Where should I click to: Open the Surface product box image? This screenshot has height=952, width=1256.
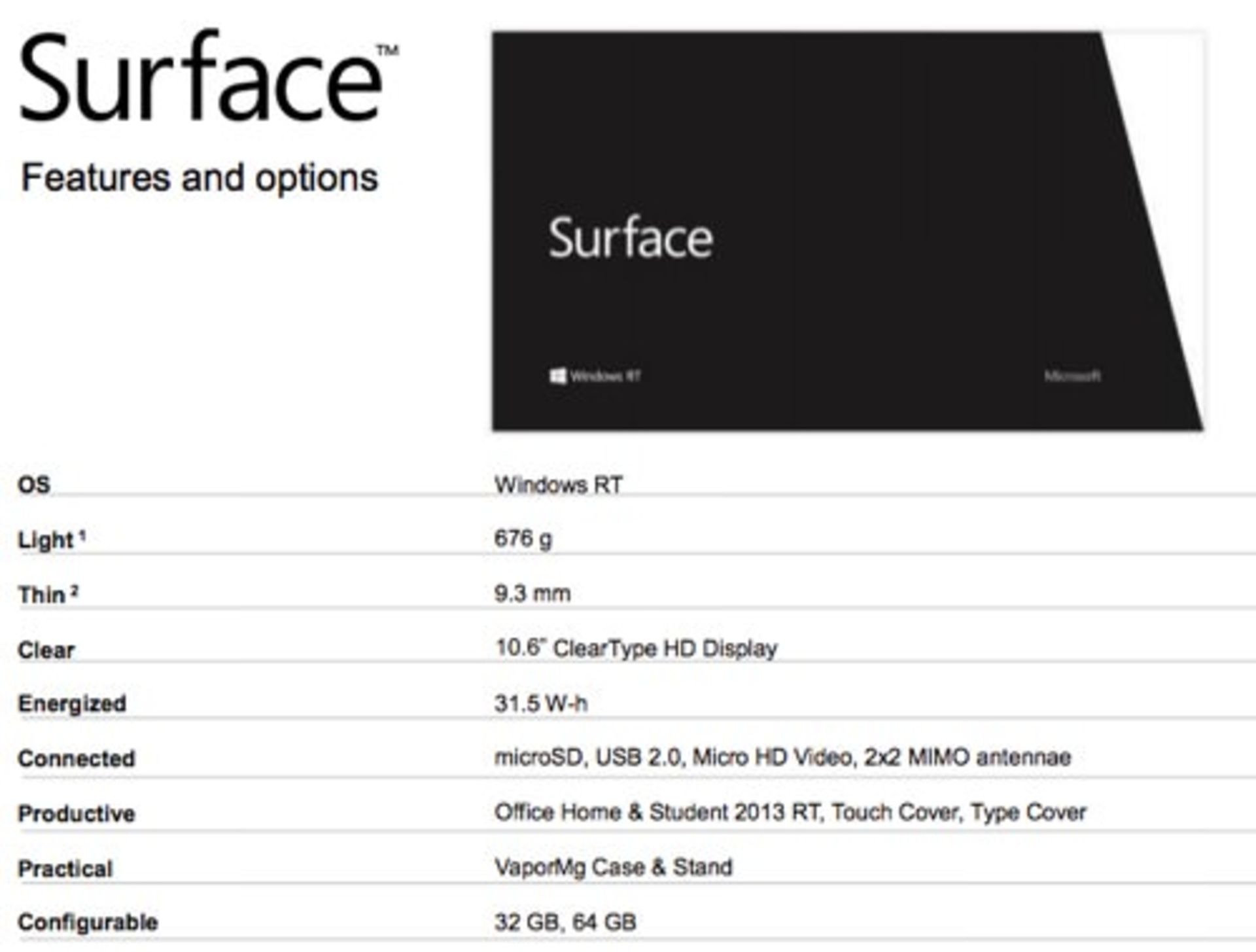click(848, 231)
